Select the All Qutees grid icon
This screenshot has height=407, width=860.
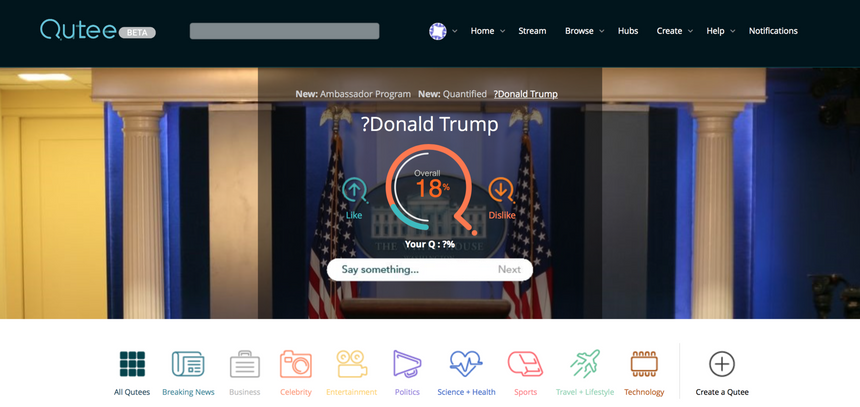pos(132,364)
